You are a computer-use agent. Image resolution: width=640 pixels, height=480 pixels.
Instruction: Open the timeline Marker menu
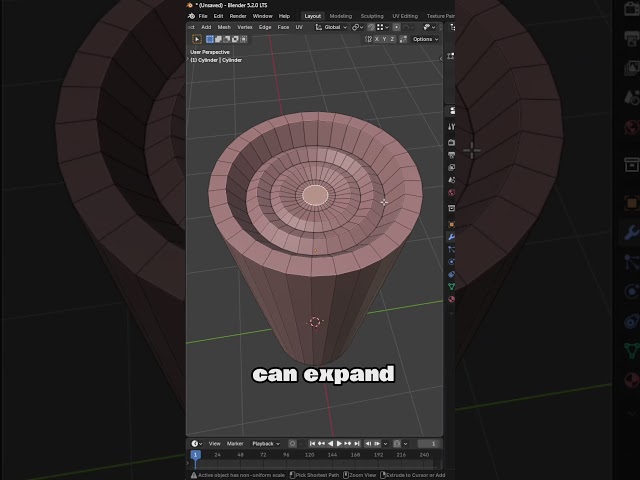pyautogui.click(x=235, y=444)
